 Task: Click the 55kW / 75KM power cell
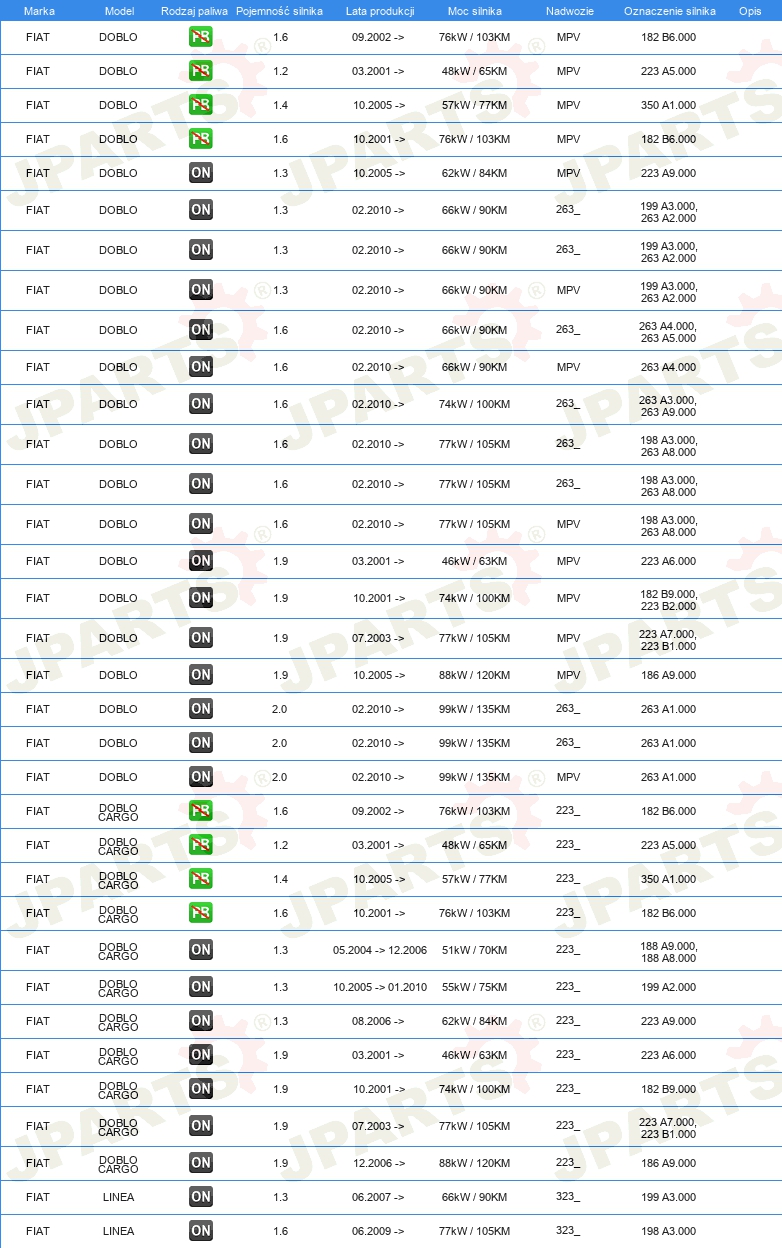coord(474,987)
